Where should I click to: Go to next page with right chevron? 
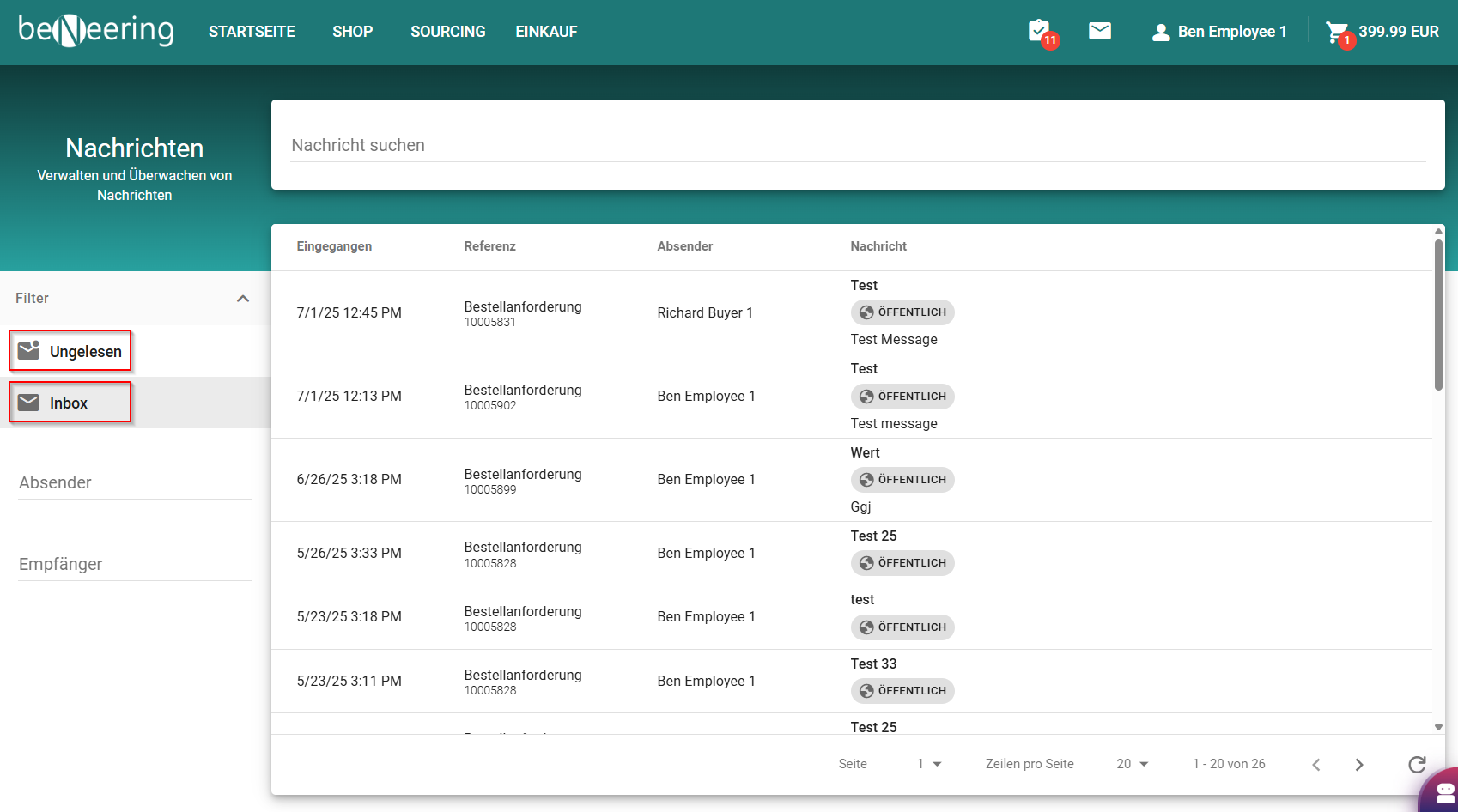[1359, 765]
